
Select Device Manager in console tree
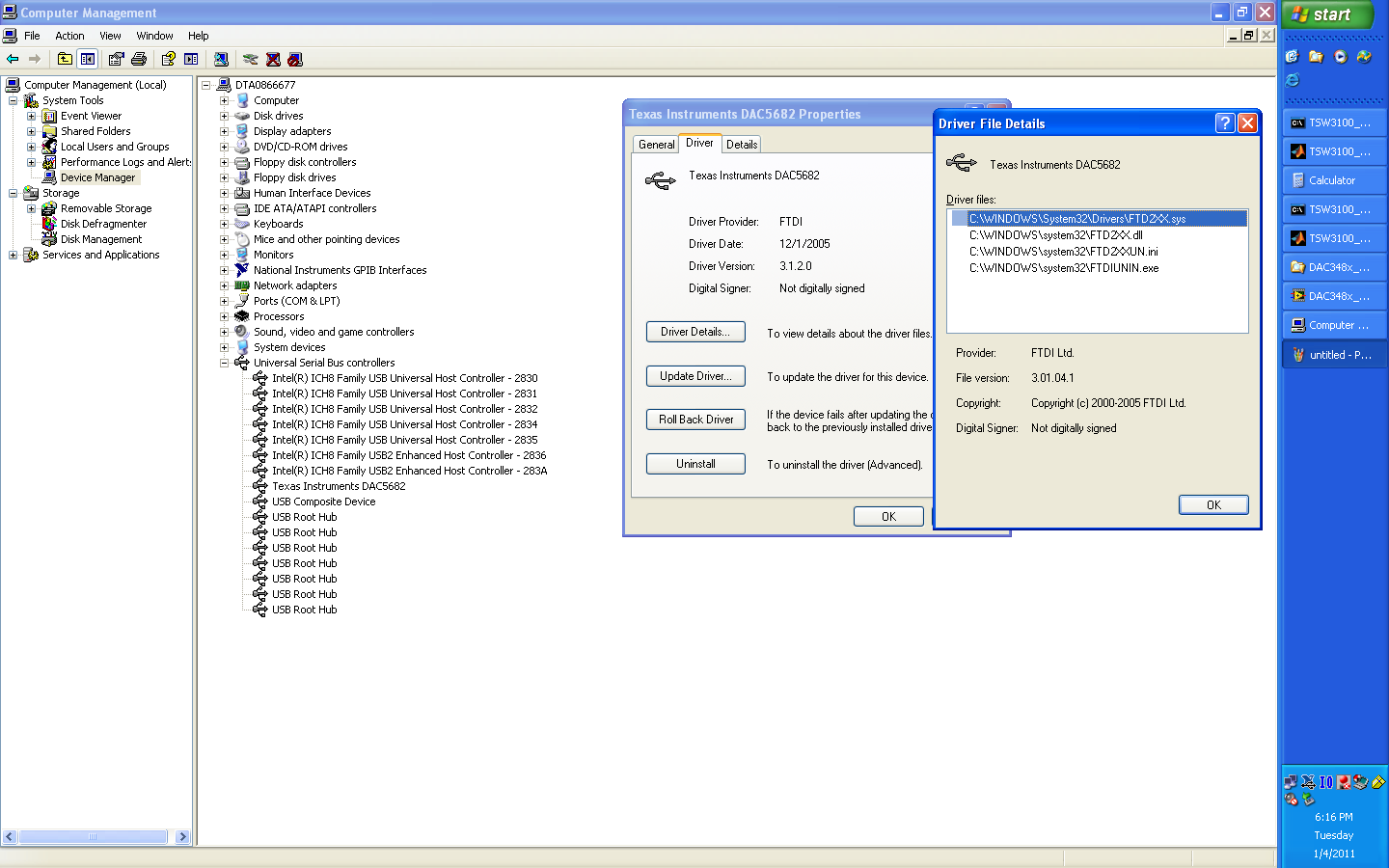pos(97,177)
